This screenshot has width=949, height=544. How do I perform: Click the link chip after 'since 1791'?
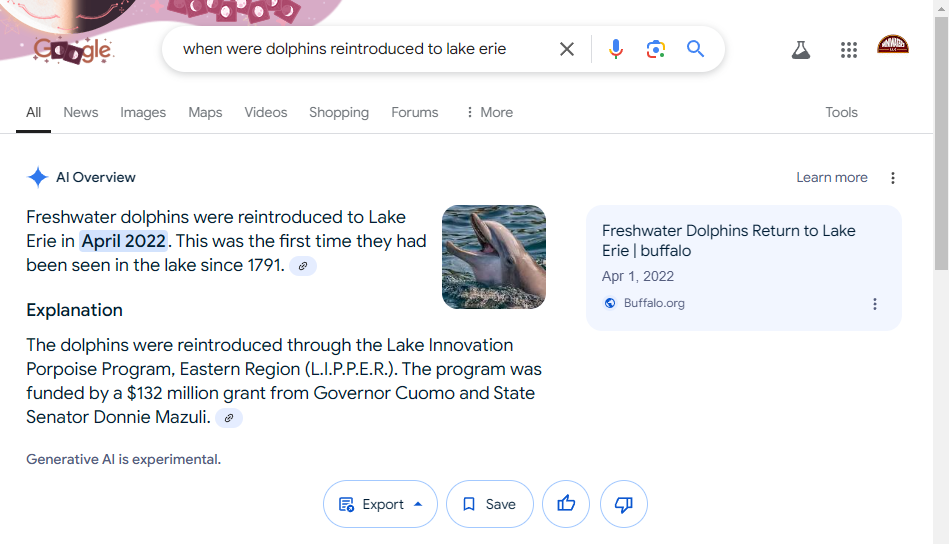click(x=303, y=266)
